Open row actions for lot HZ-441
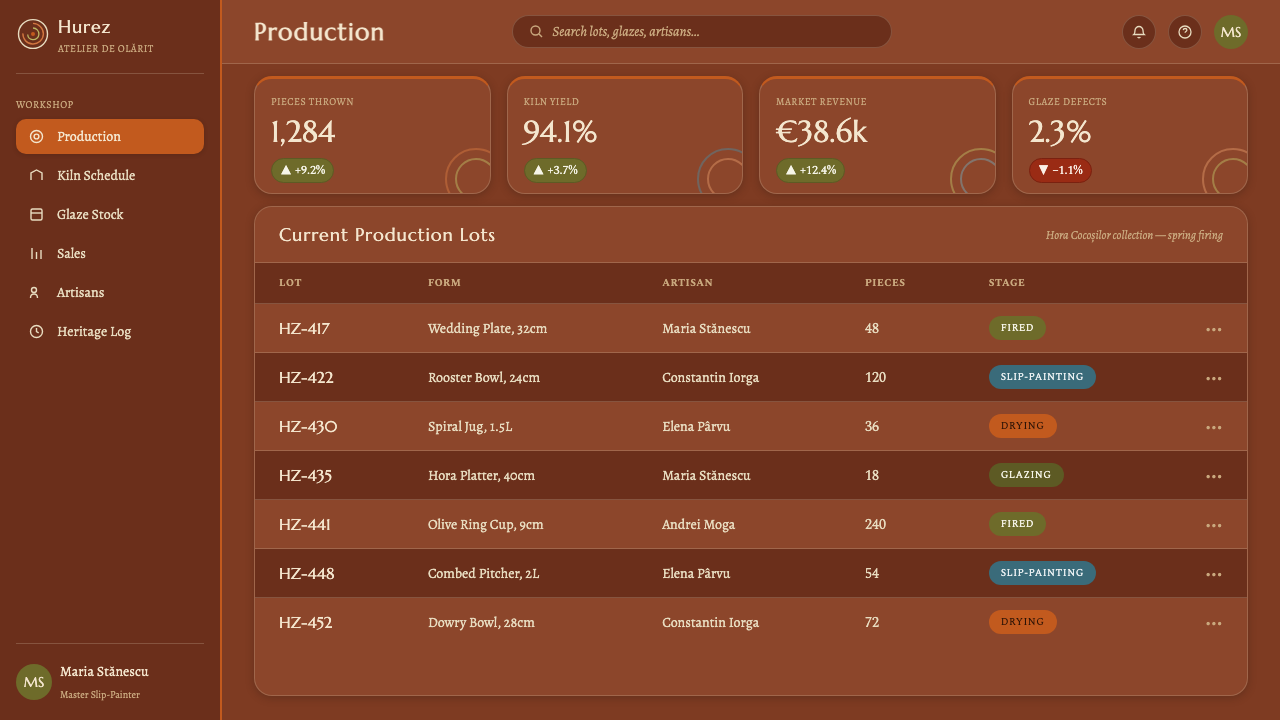The image size is (1280, 720). point(1214,525)
